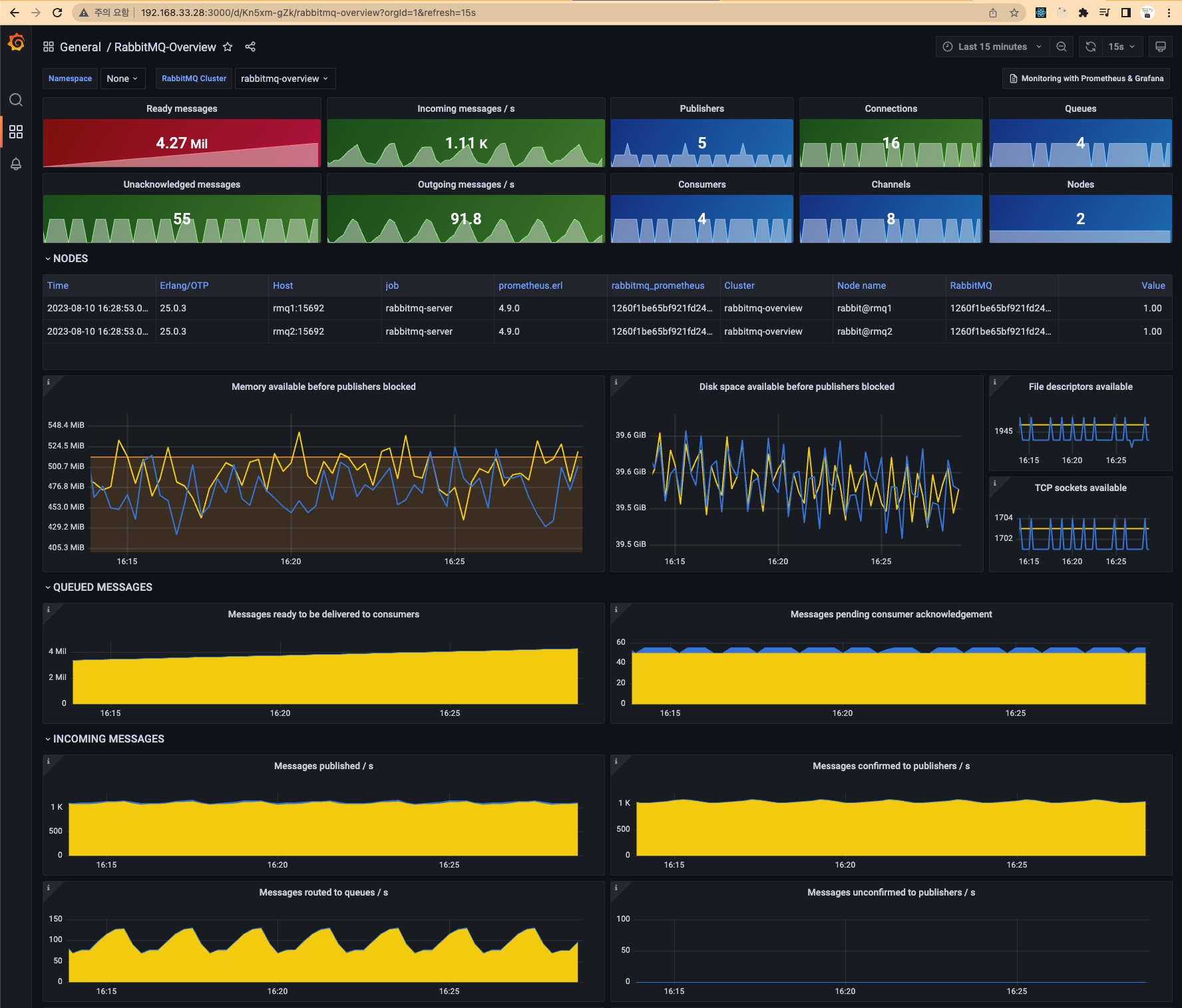Open the Incoming messages / s panel title
Viewport: 1182px width, 1008px height.
point(466,108)
